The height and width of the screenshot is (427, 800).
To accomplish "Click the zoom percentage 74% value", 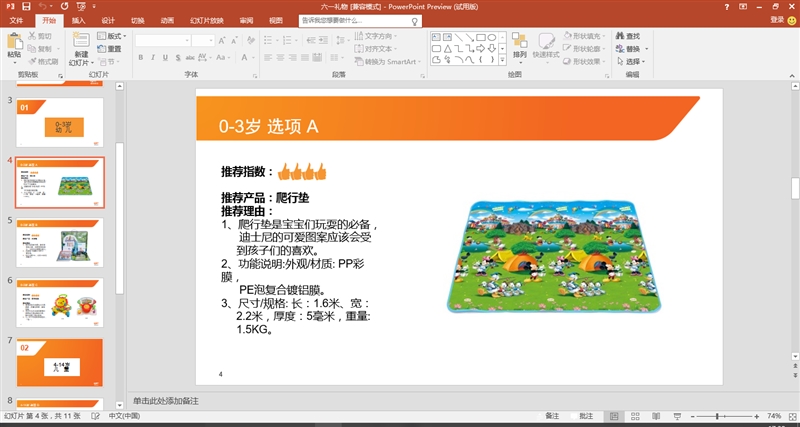I will pyautogui.click(x=774, y=416).
